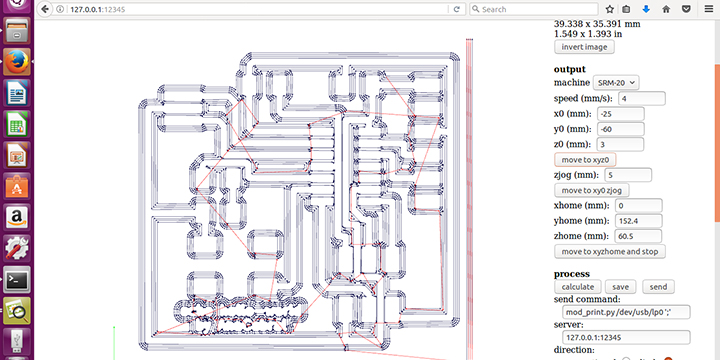The height and width of the screenshot is (360, 720).
Task: Click the speed (mm/s) input field
Action: [642, 98]
